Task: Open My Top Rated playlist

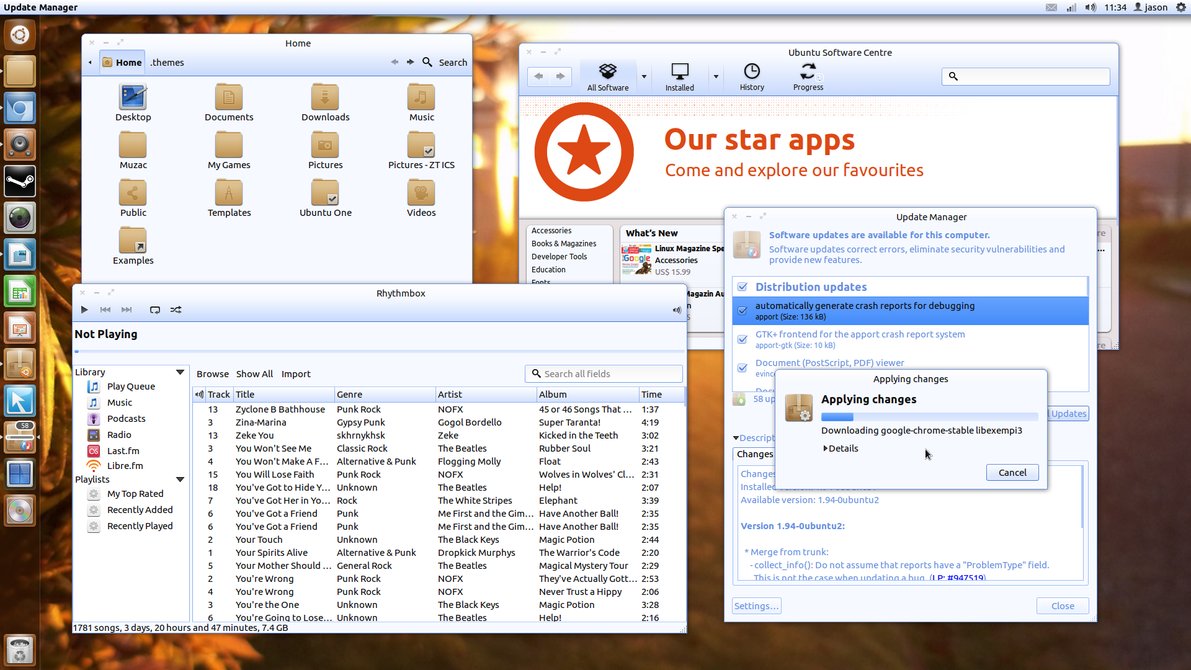Action: pos(135,494)
